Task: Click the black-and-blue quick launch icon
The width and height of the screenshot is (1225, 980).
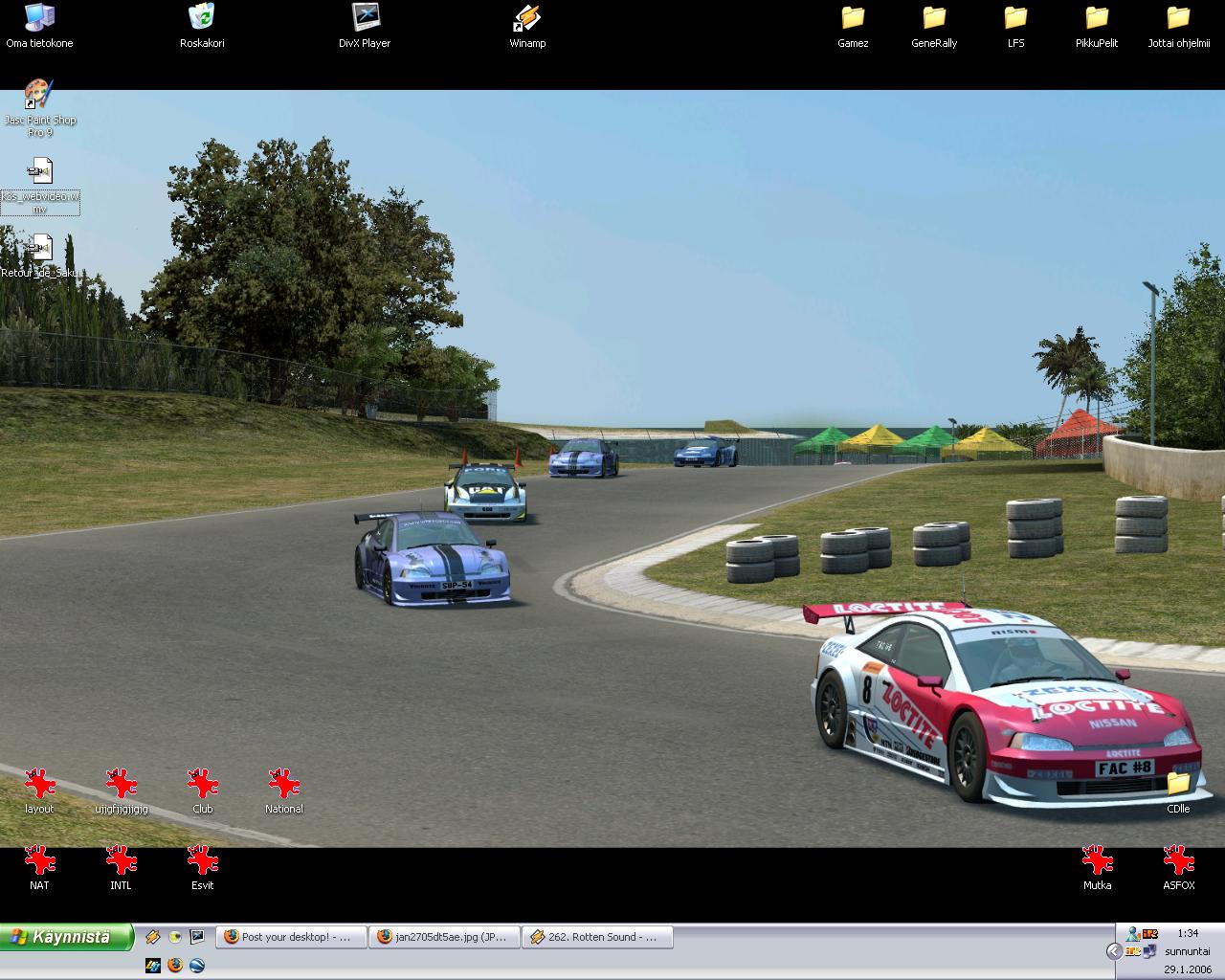Action: (152, 966)
